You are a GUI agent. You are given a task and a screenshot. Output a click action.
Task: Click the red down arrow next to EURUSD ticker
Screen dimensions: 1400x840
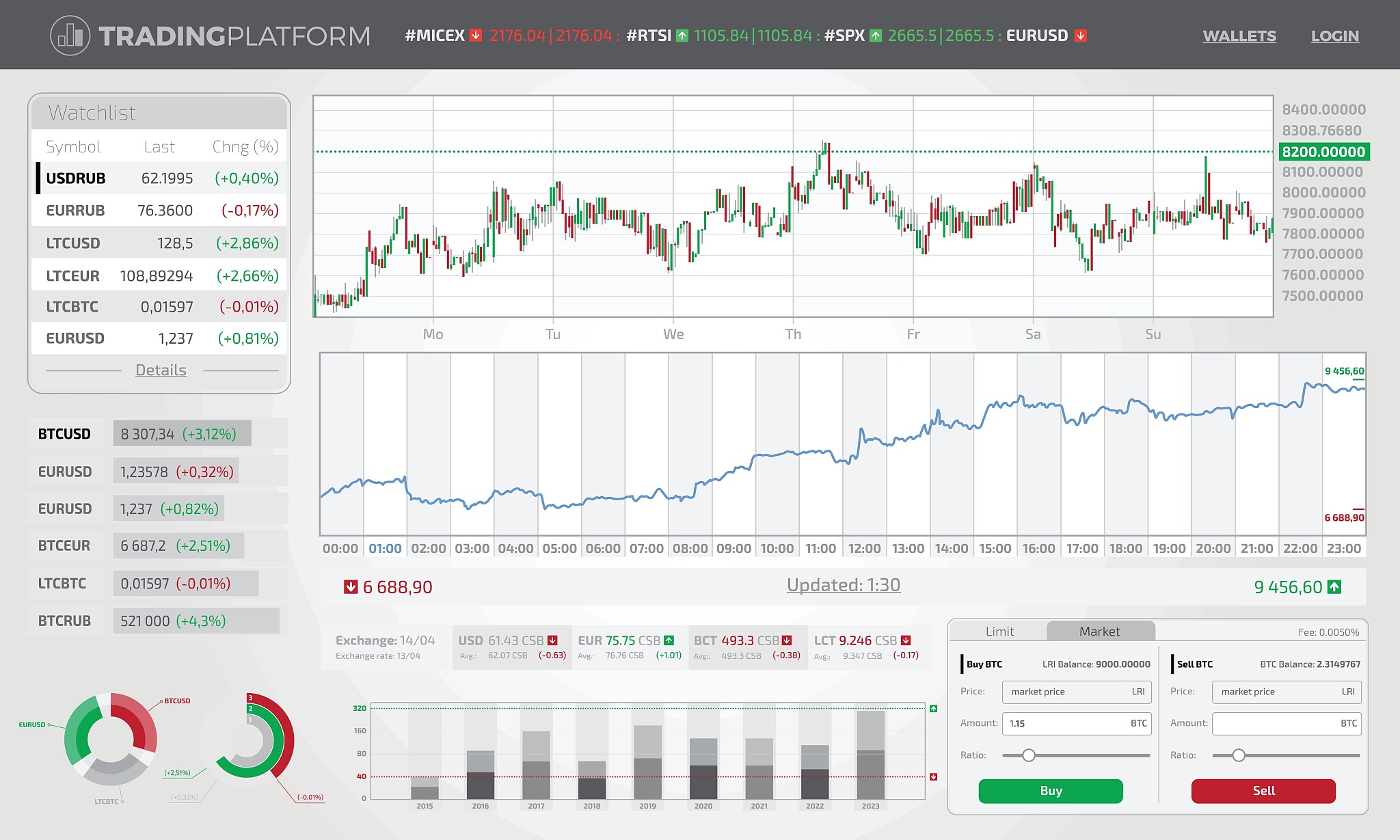point(1080,36)
